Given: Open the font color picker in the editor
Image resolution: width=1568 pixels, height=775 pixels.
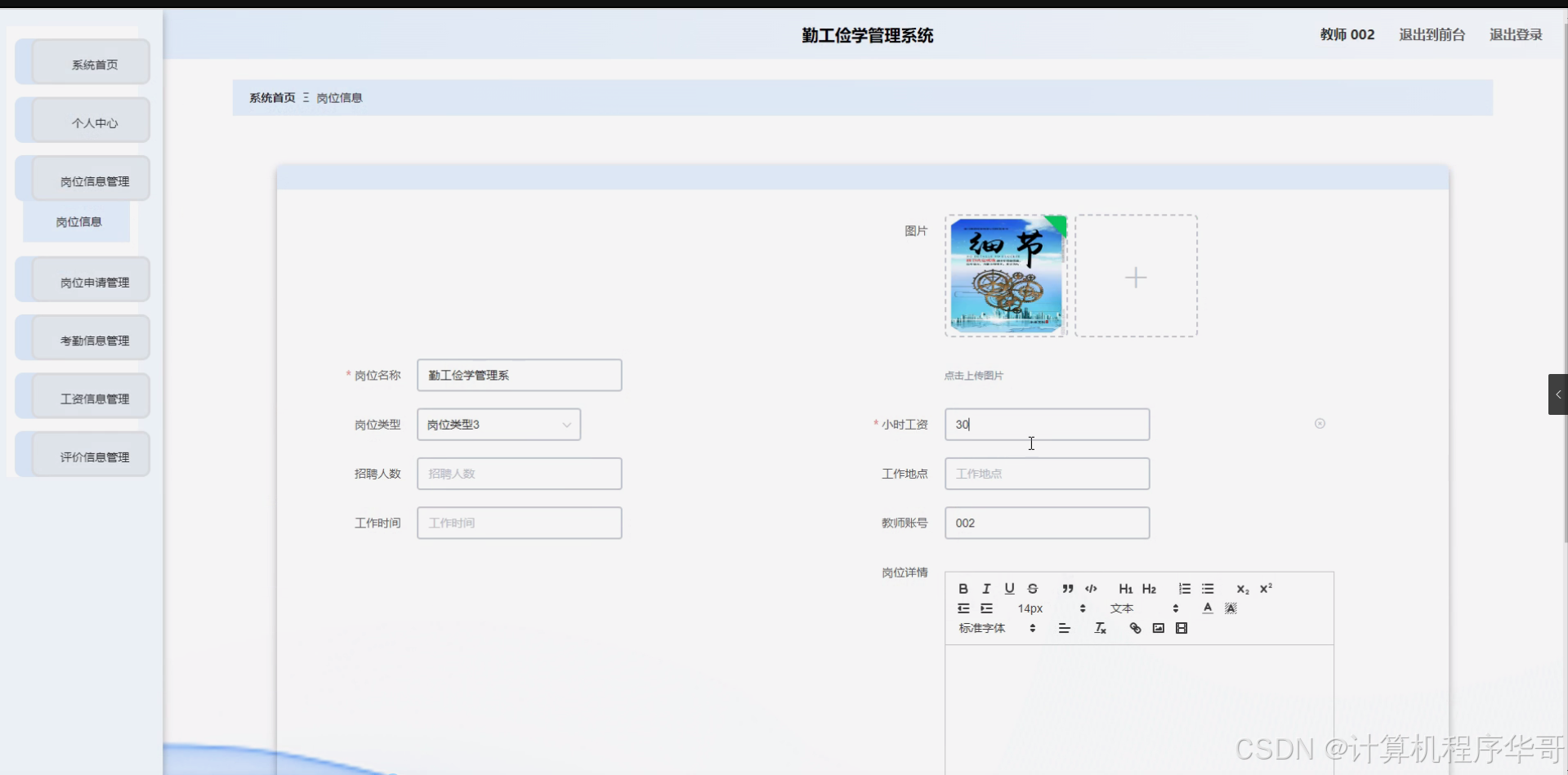Looking at the screenshot, I should (1207, 608).
